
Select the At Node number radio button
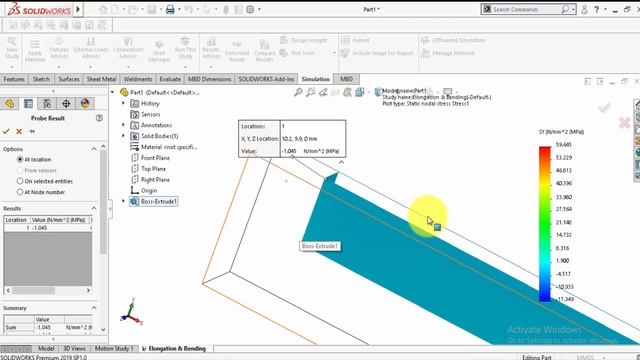[x=20, y=192]
